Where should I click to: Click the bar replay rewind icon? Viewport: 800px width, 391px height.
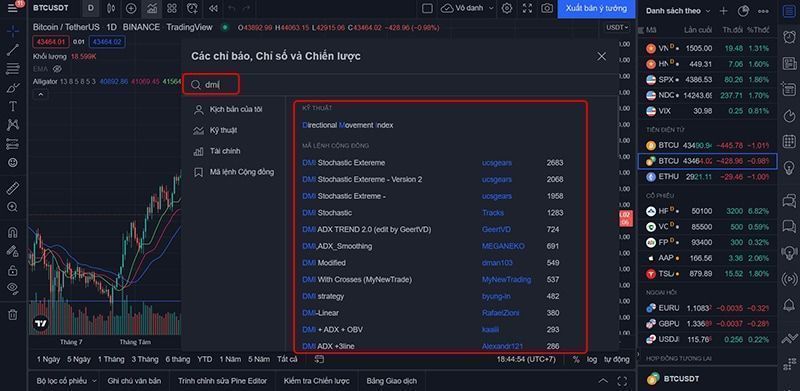213,8
